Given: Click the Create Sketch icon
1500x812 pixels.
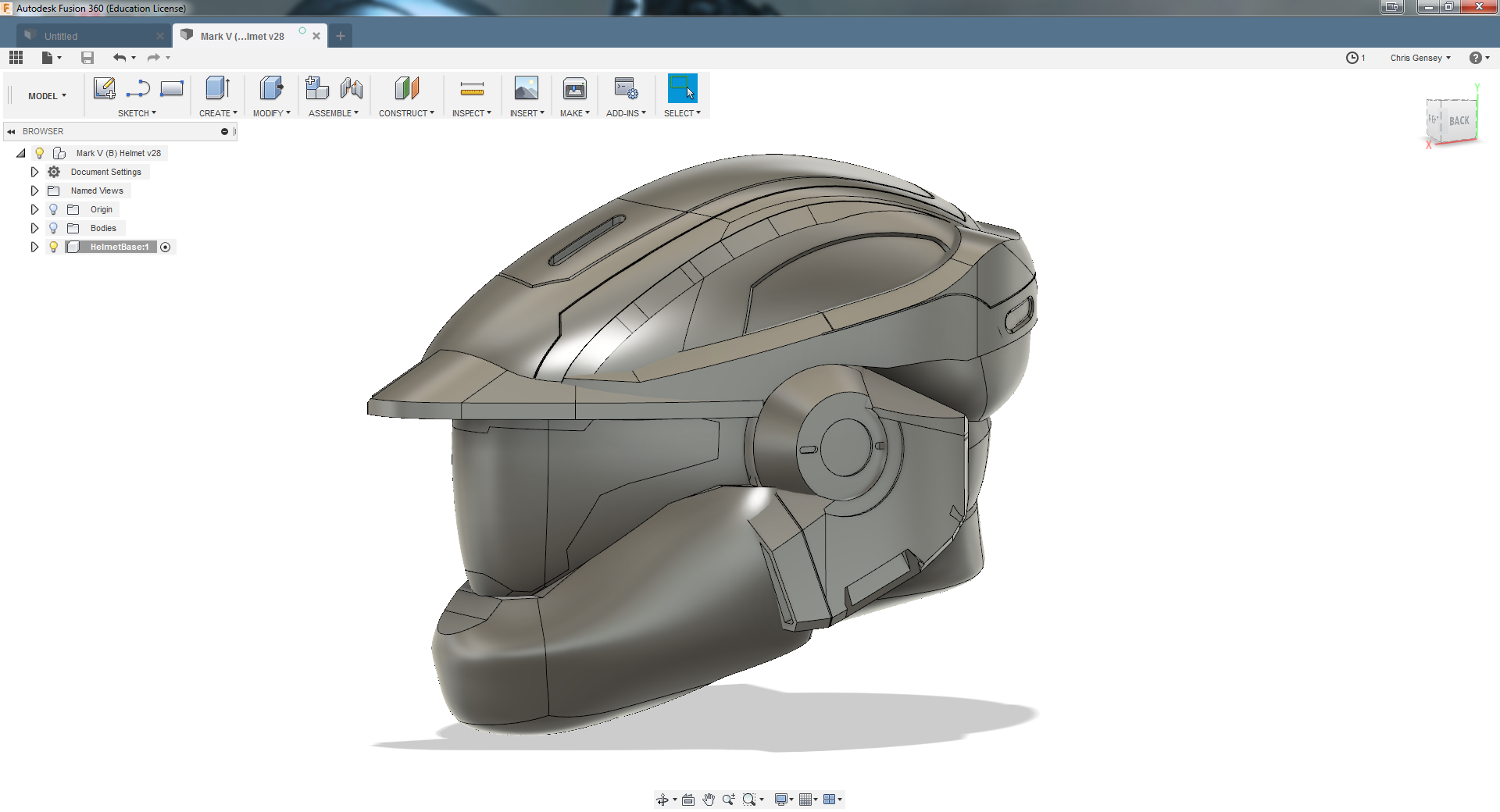Looking at the screenshot, I should click(104, 88).
